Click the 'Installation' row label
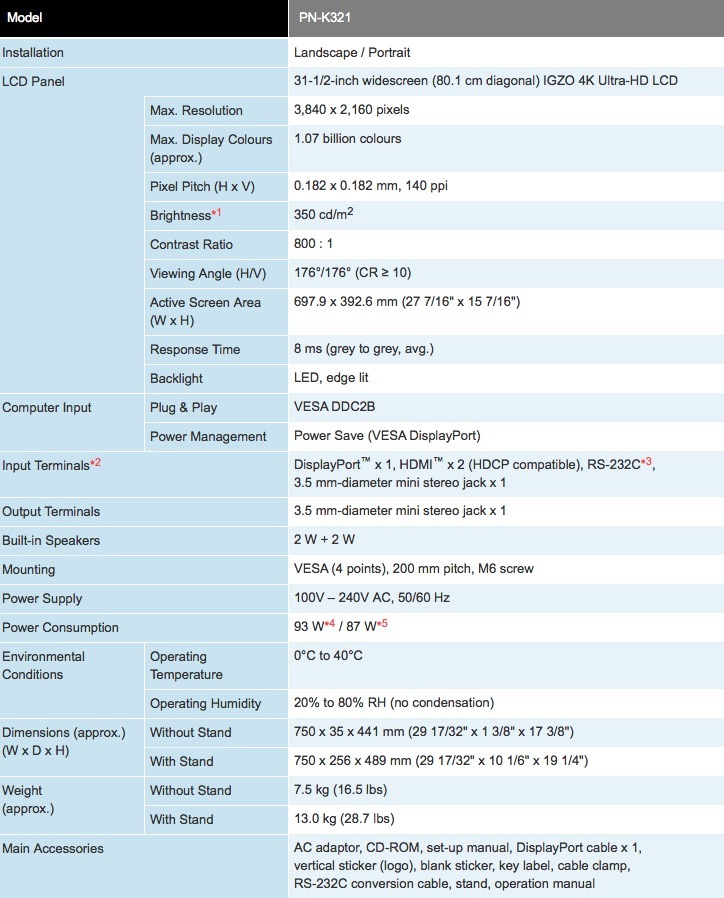 coord(33,53)
